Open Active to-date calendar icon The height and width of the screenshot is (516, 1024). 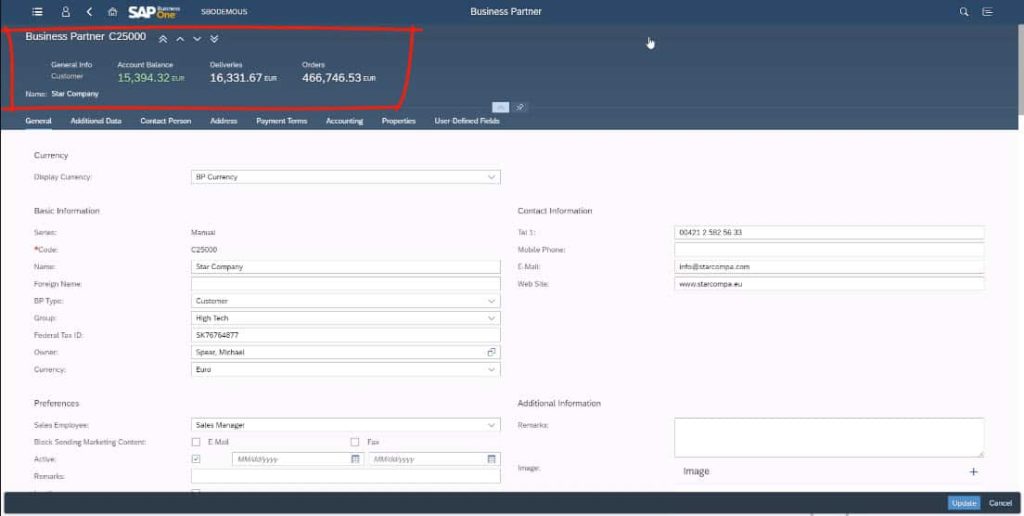pyautogui.click(x=492, y=459)
